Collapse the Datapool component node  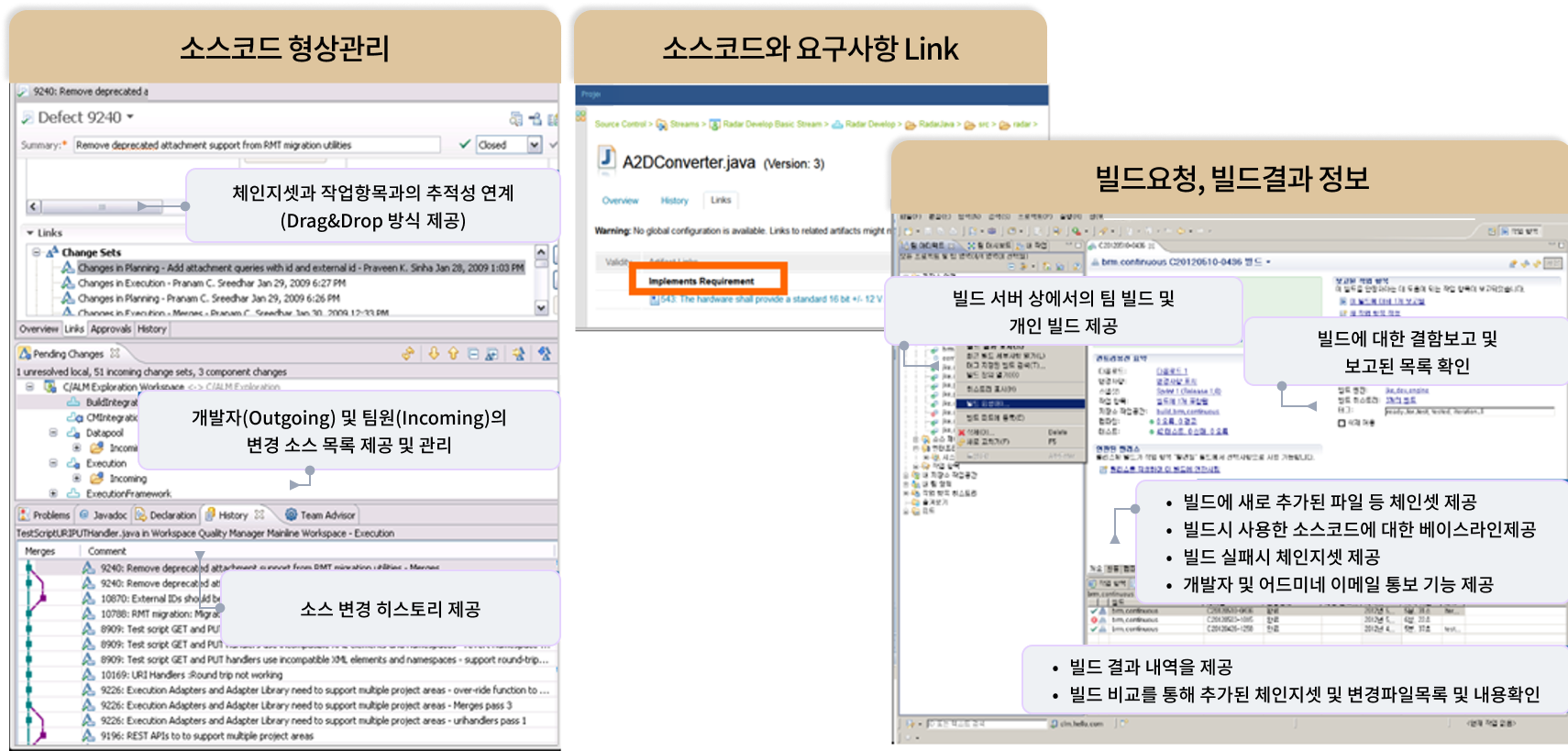[53, 432]
